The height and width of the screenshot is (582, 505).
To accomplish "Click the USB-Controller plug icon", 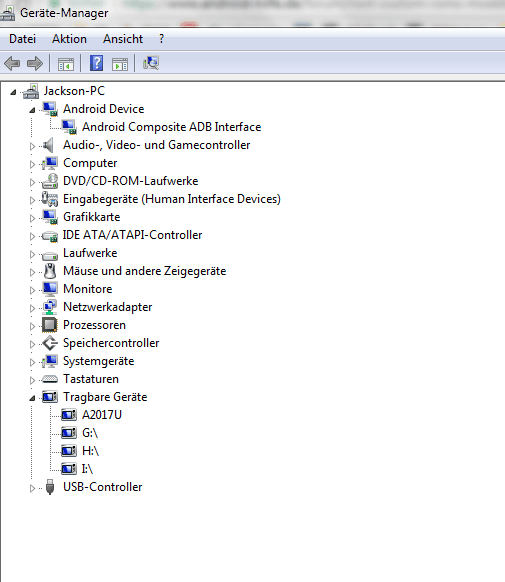I will pyautogui.click(x=50, y=487).
